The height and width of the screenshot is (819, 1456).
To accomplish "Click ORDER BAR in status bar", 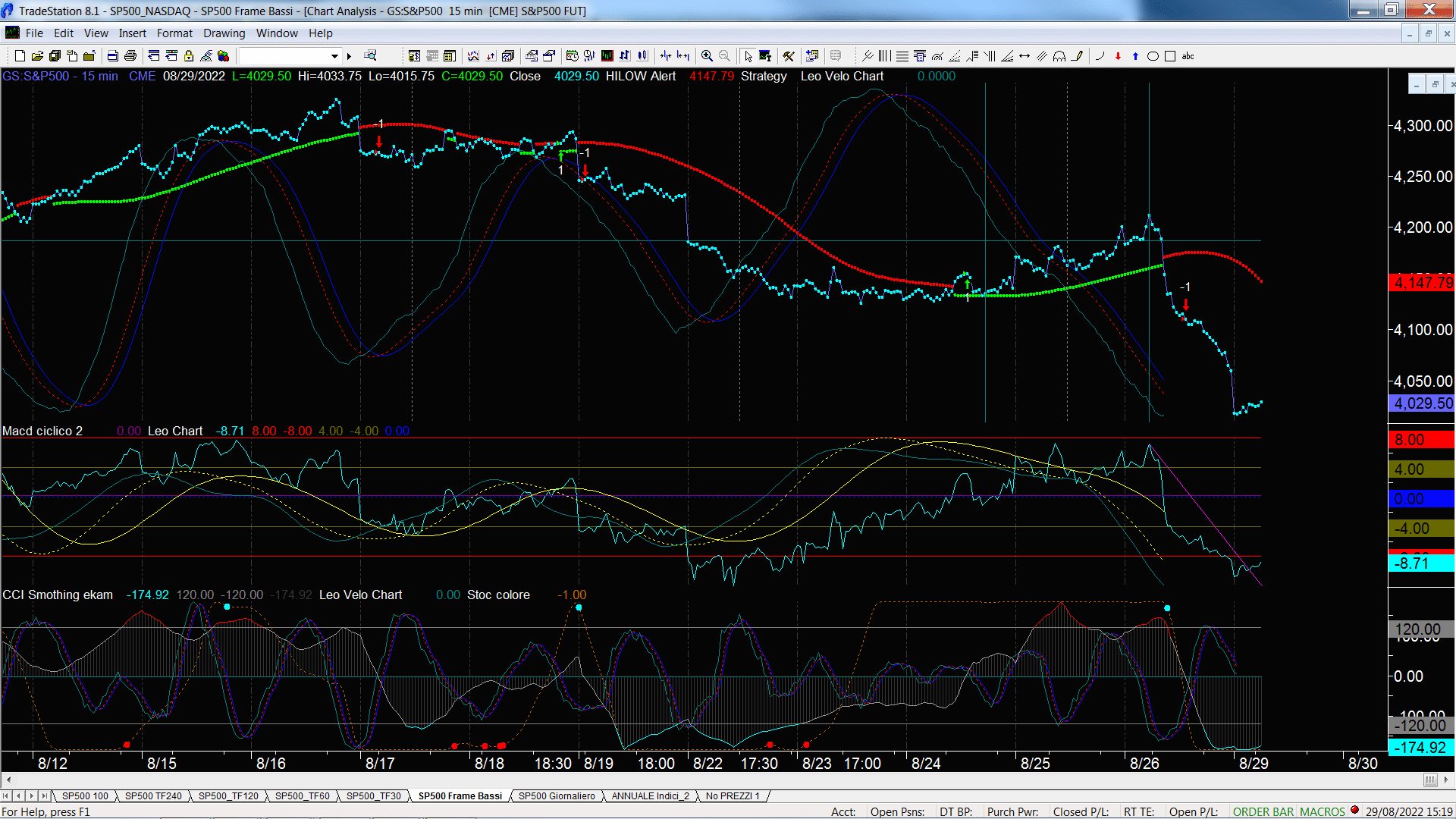I will click(1263, 812).
